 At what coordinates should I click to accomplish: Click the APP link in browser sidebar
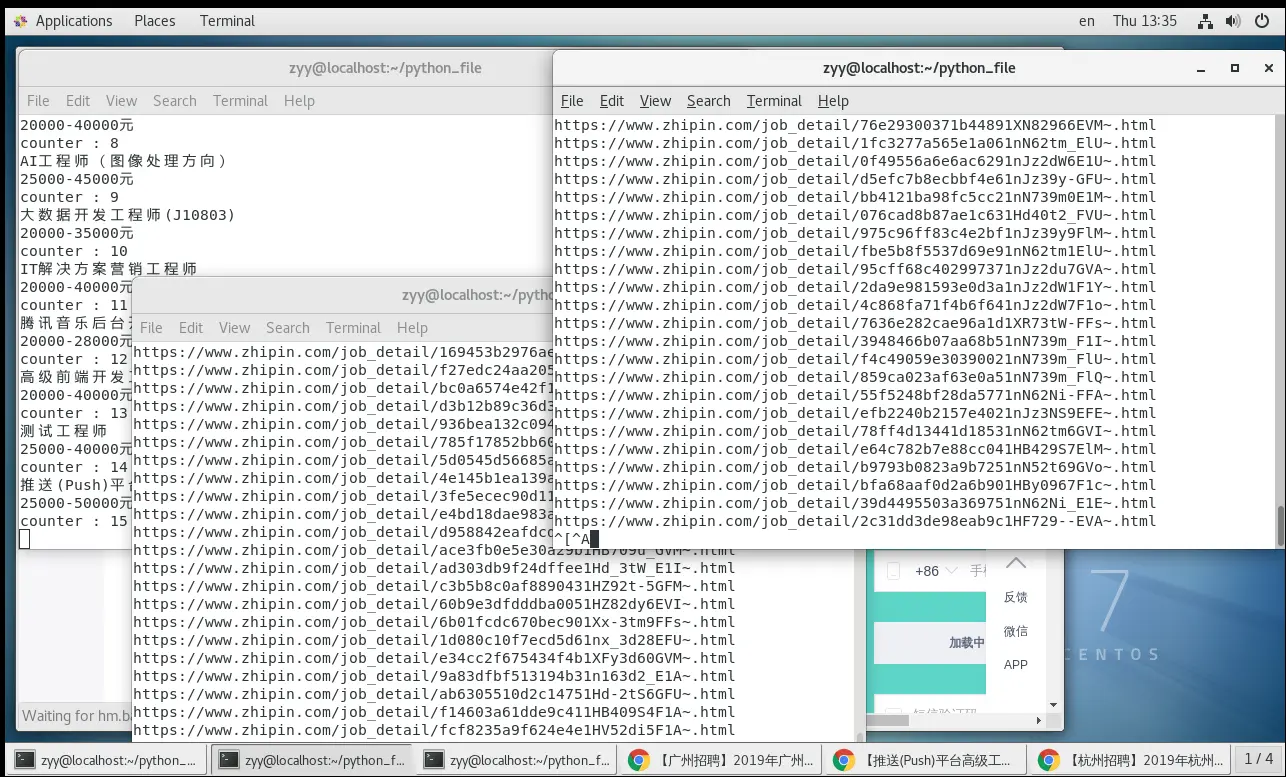1016,665
